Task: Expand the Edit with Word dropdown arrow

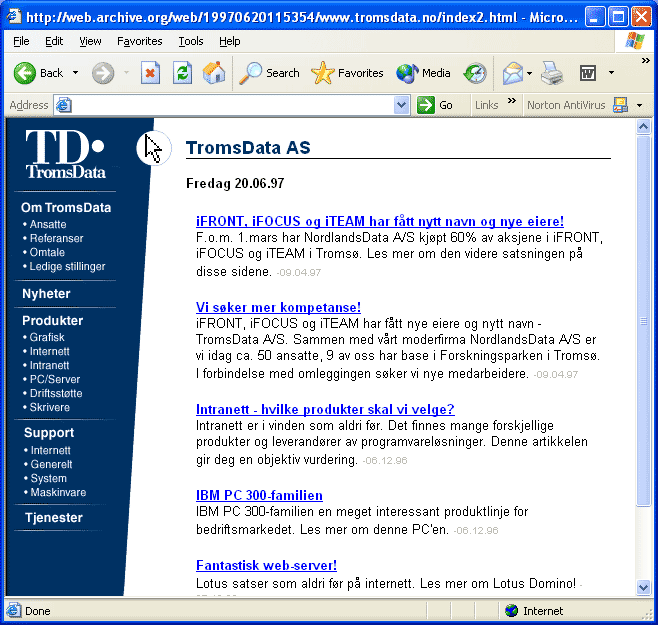Action: coord(611,73)
